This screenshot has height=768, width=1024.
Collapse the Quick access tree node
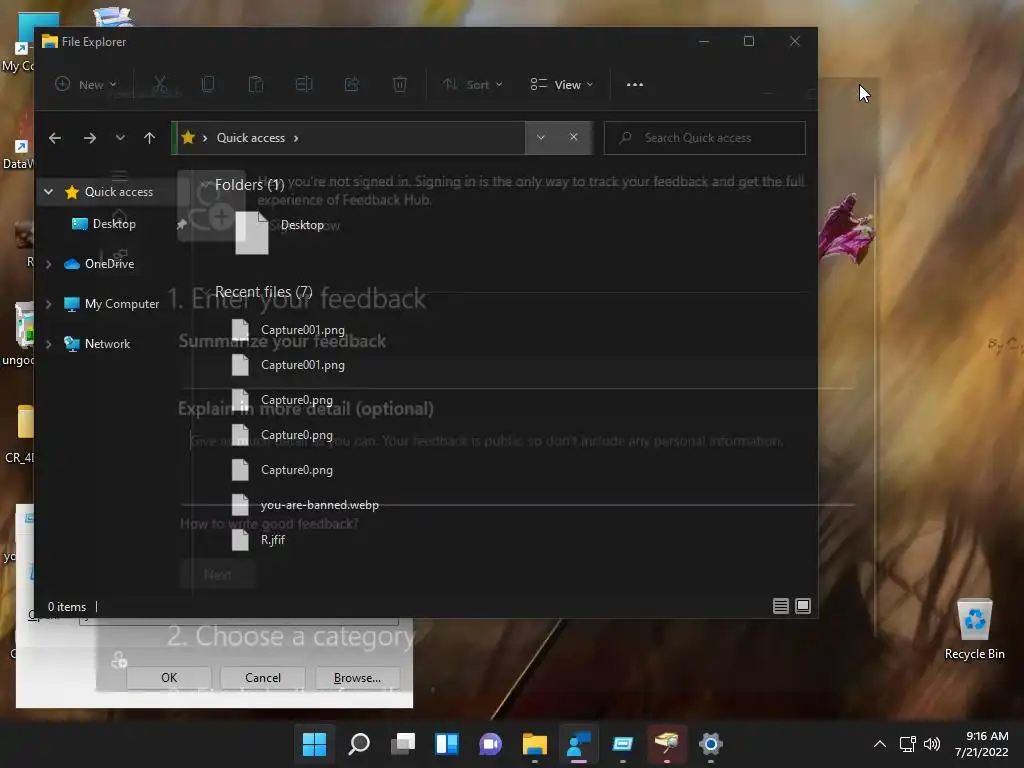coord(48,192)
